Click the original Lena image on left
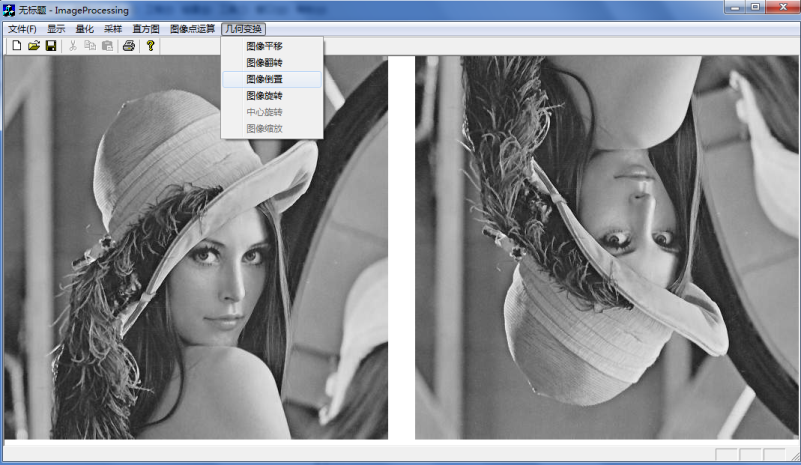This screenshot has width=801, height=465. tap(196, 247)
